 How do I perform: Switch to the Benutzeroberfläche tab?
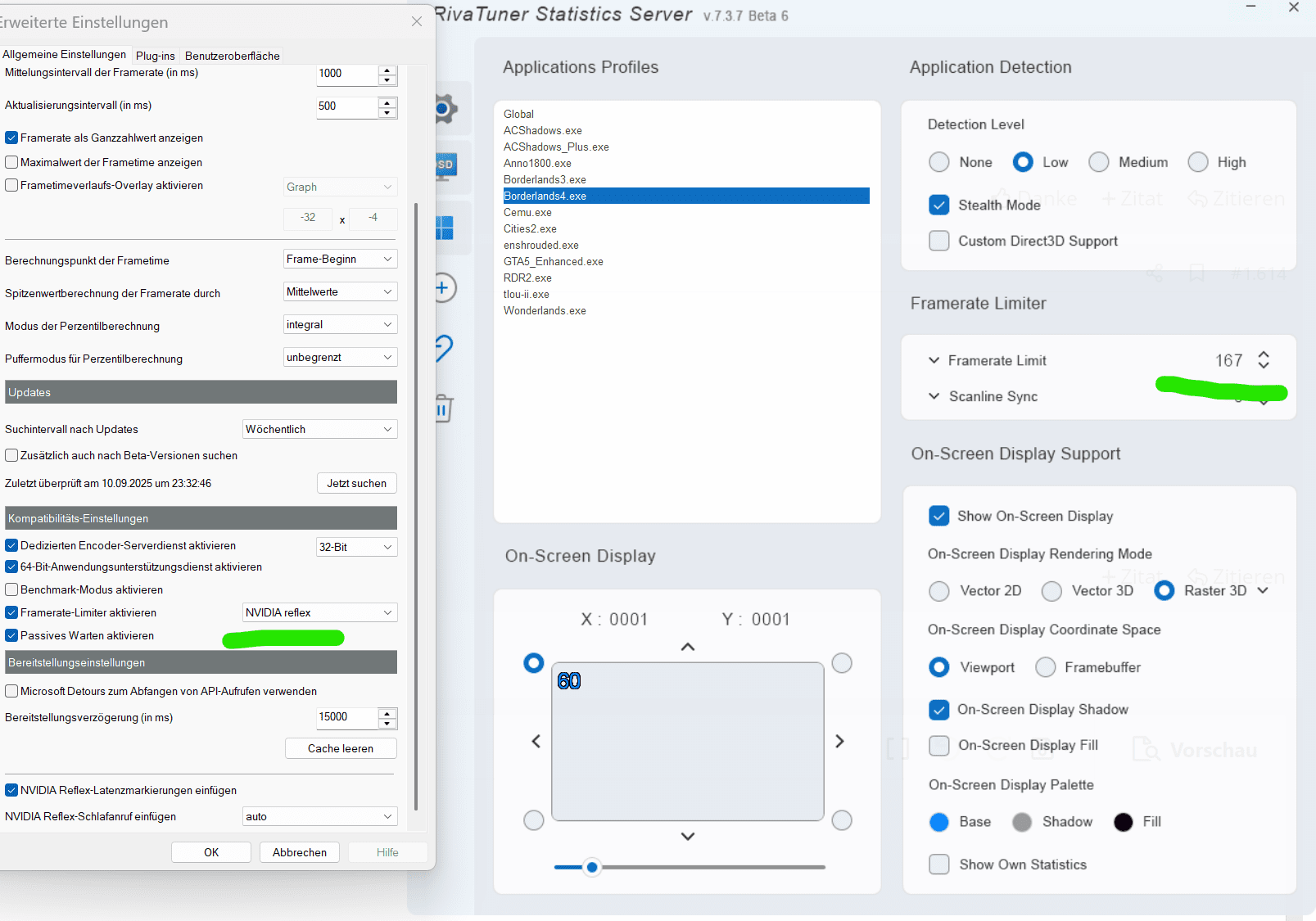[233, 56]
